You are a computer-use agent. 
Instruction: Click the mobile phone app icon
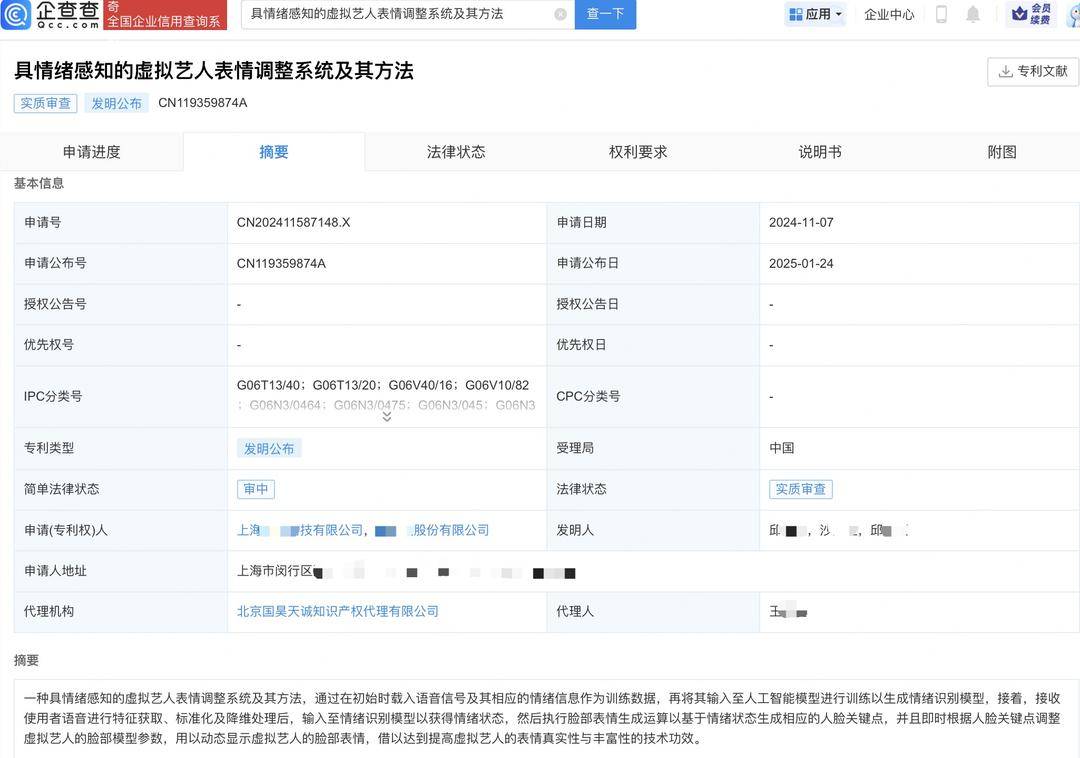(x=940, y=14)
